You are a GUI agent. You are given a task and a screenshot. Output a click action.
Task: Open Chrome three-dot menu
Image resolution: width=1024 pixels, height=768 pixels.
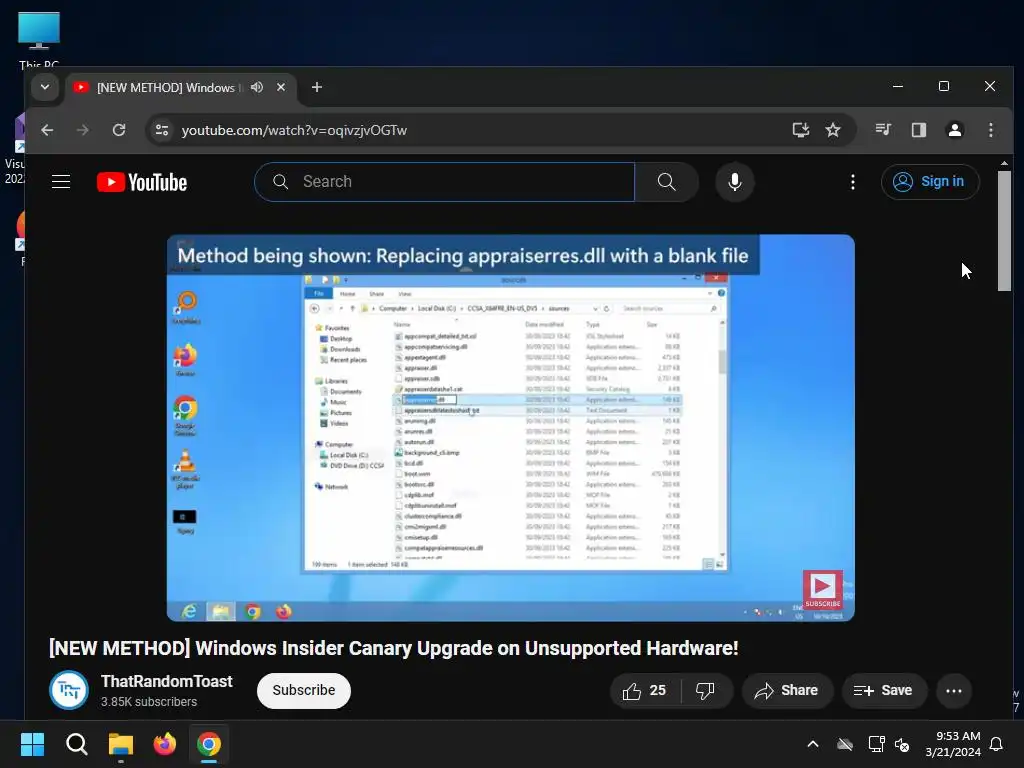pyautogui.click(x=991, y=130)
